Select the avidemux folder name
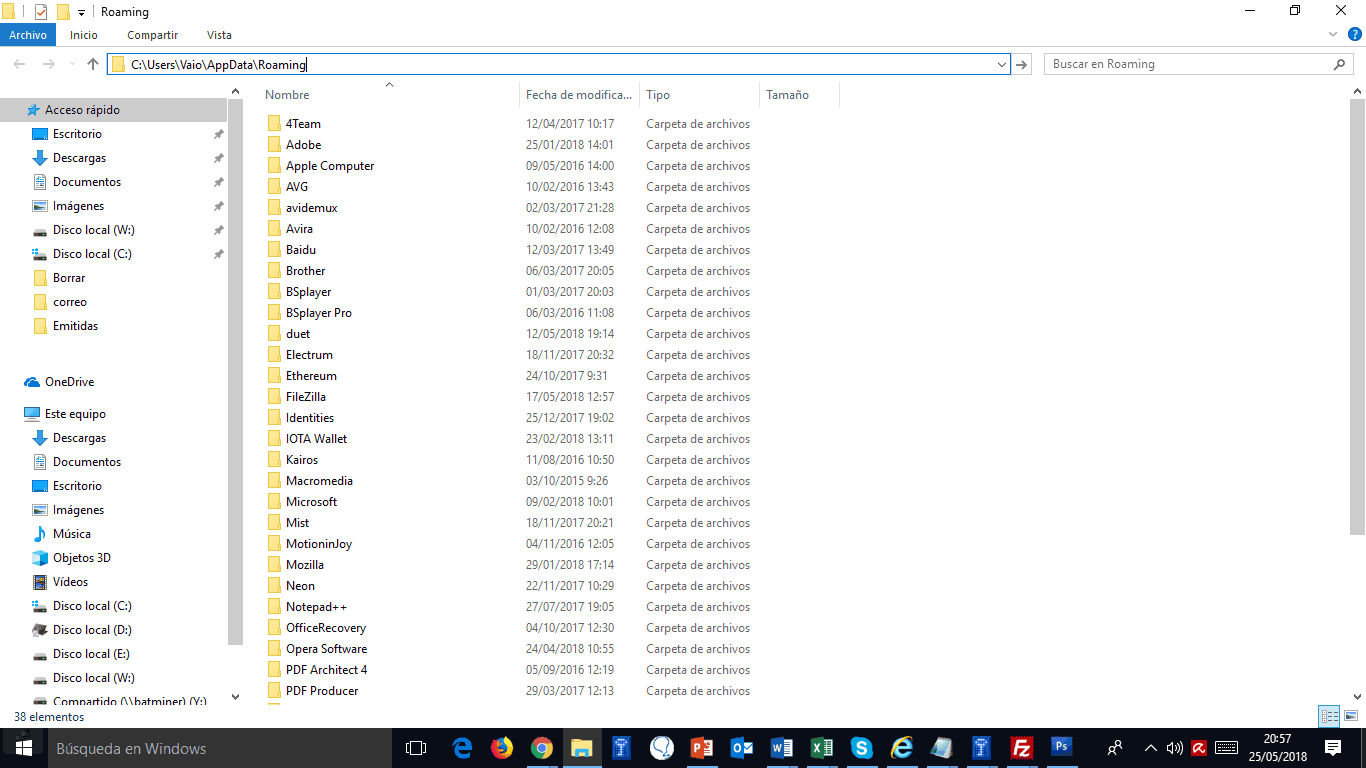 coord(312,208)
